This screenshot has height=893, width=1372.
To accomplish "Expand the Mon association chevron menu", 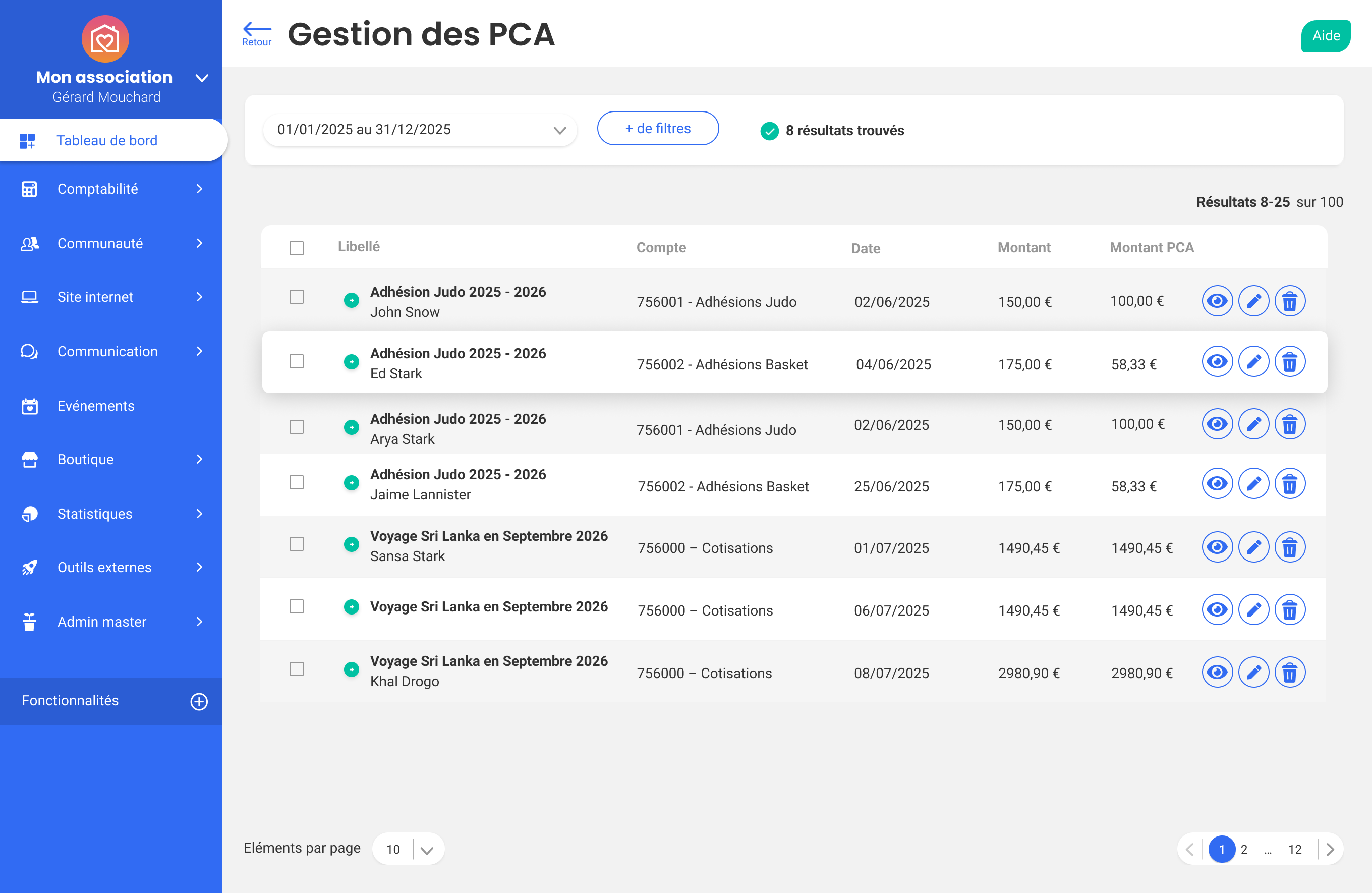I will point(202,78).
